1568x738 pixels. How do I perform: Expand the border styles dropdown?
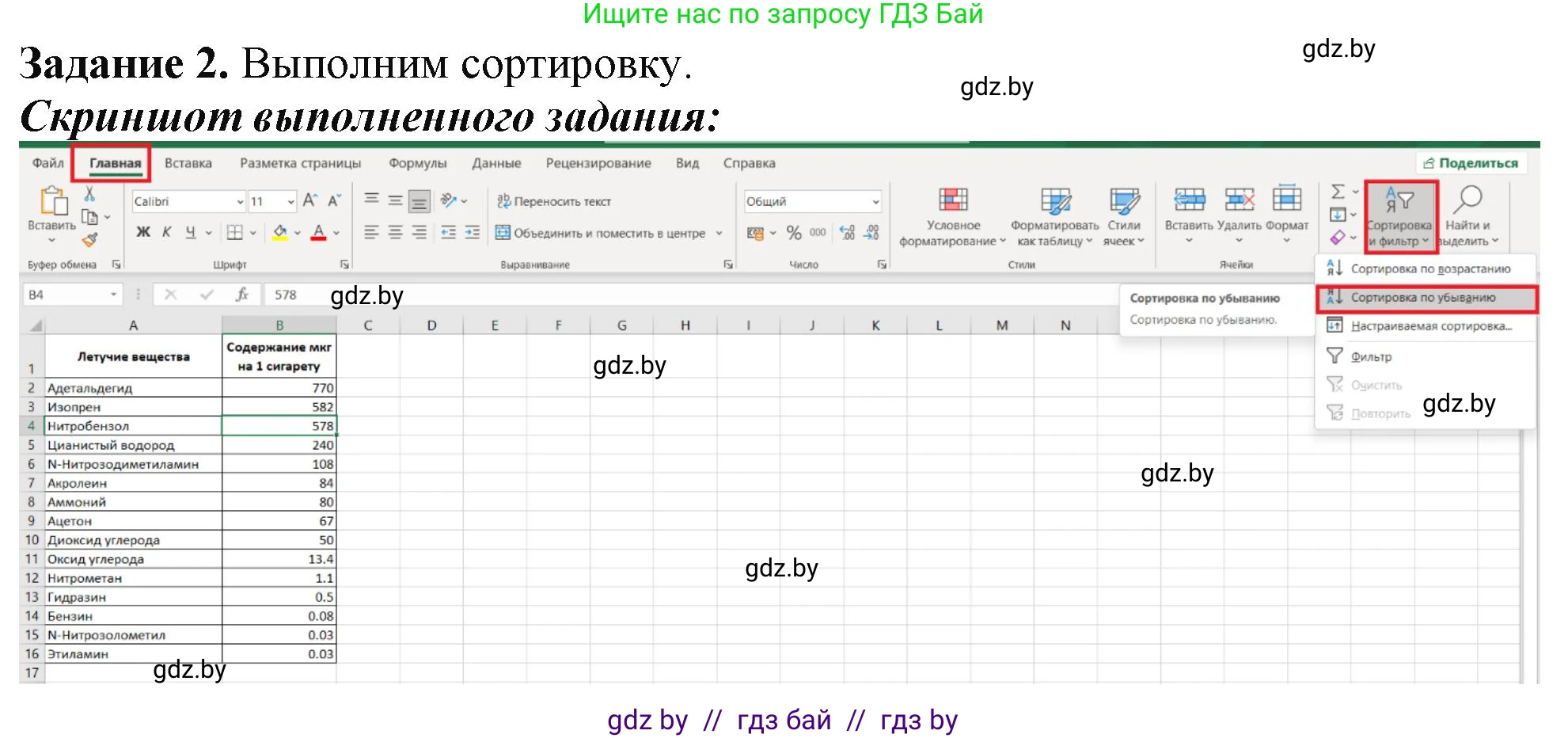click(252, 232)
